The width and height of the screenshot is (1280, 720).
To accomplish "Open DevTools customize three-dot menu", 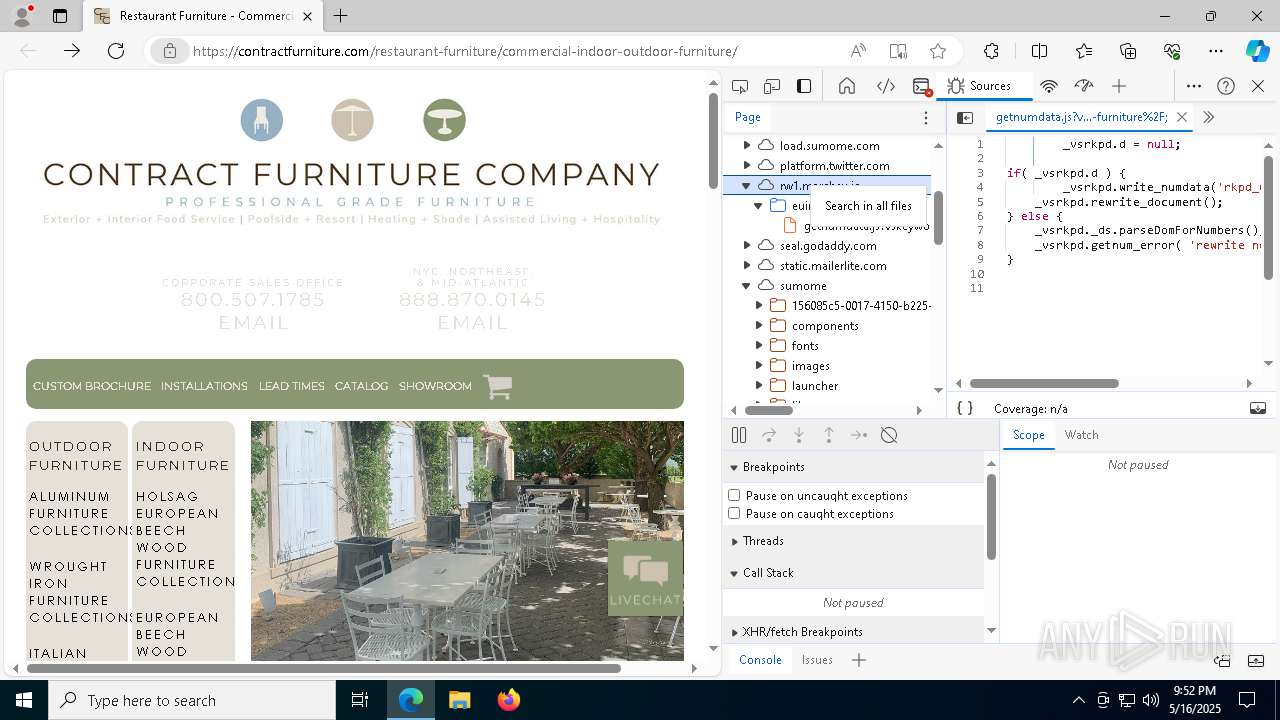I will (x=1194, y=86).
